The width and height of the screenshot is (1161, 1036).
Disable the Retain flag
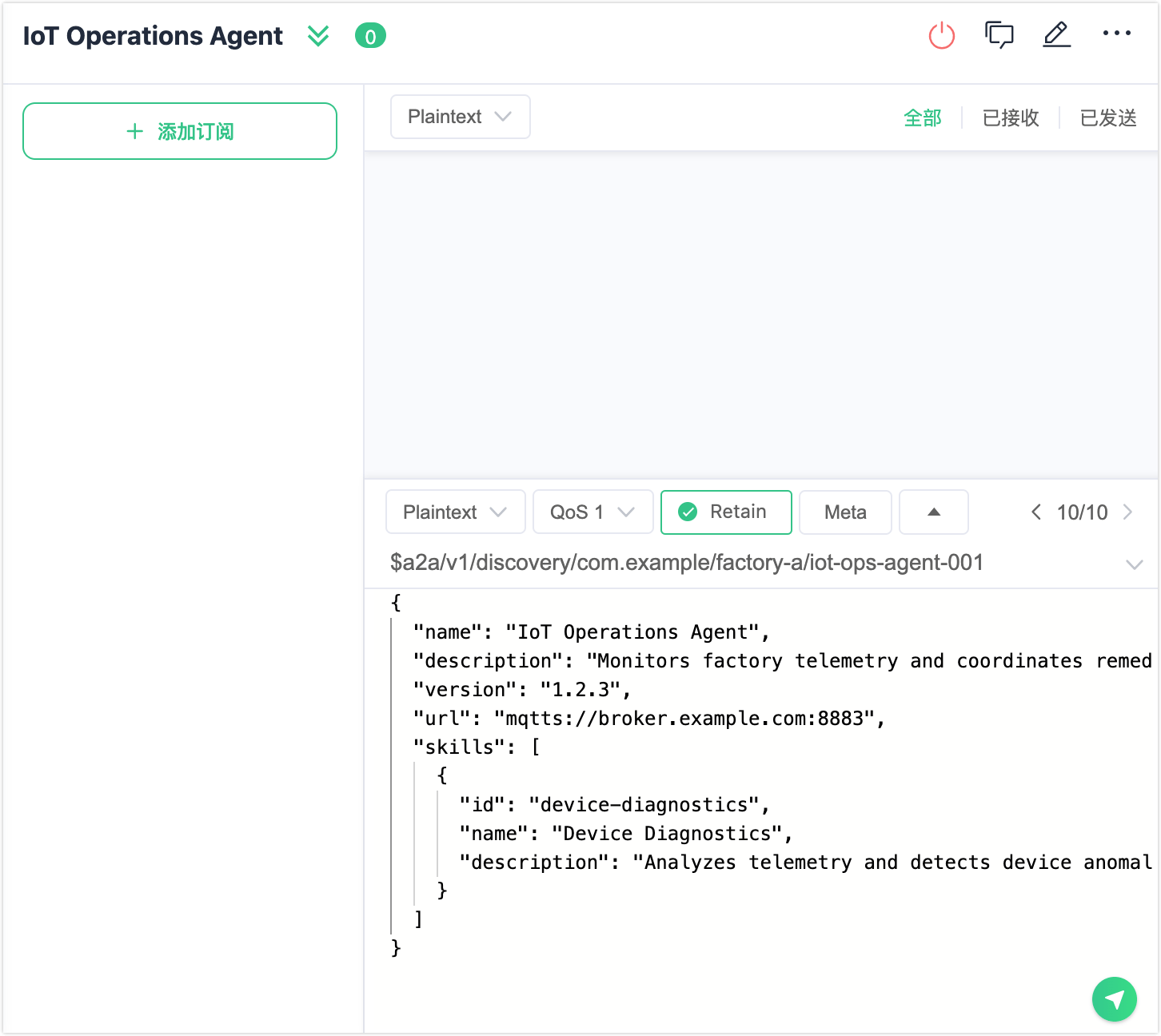(x=725, y=512)
